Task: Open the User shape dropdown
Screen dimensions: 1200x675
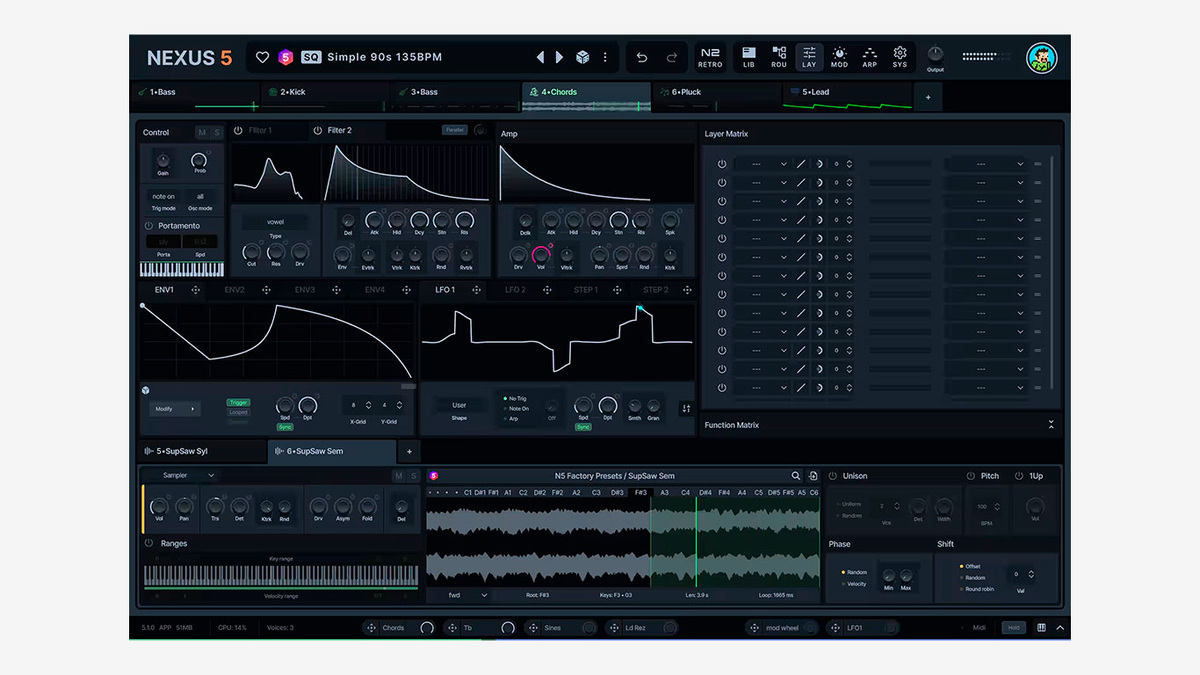Action: pyautogui.click(x=459, y=405)
